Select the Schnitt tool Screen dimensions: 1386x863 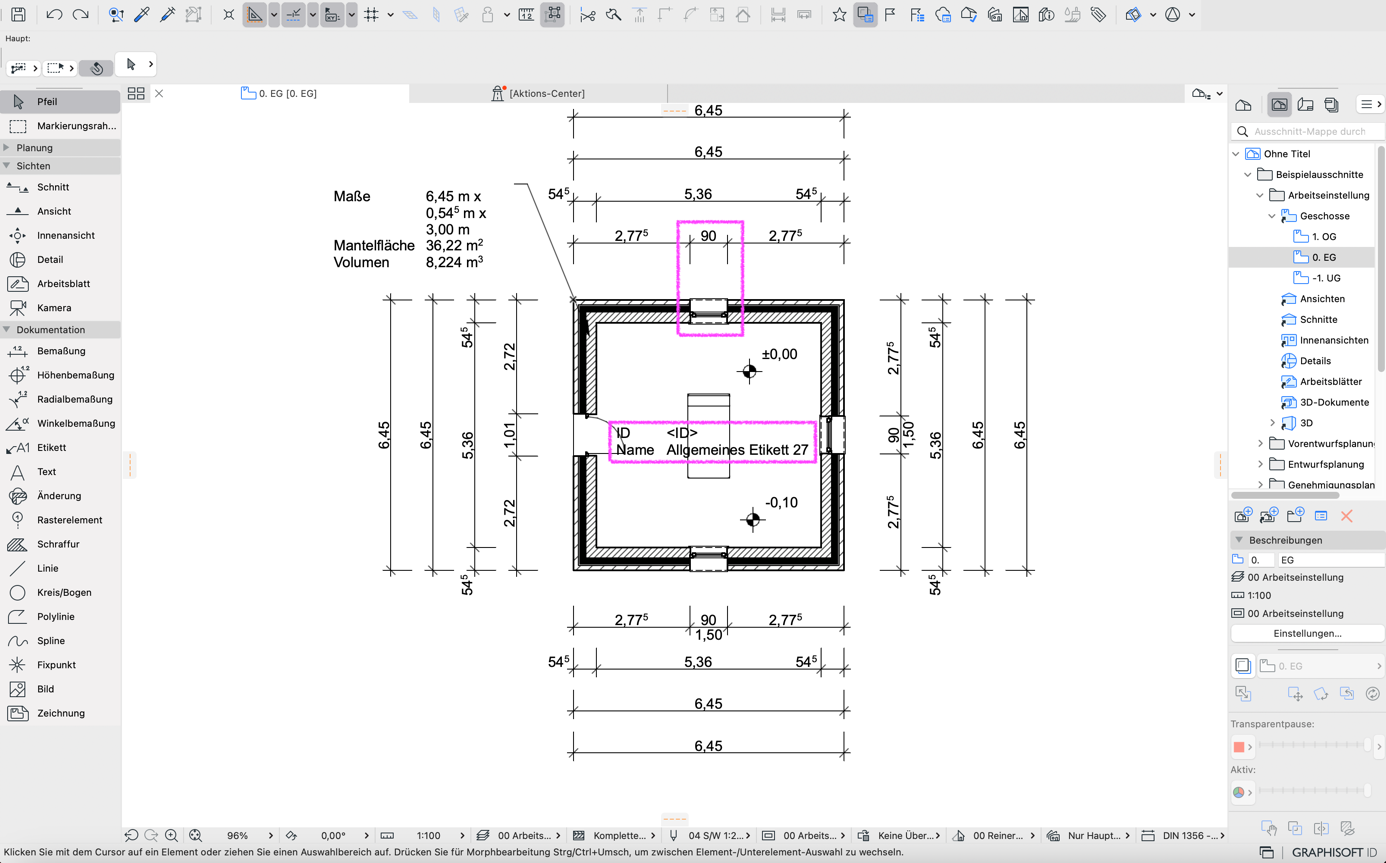click(60, 187)
